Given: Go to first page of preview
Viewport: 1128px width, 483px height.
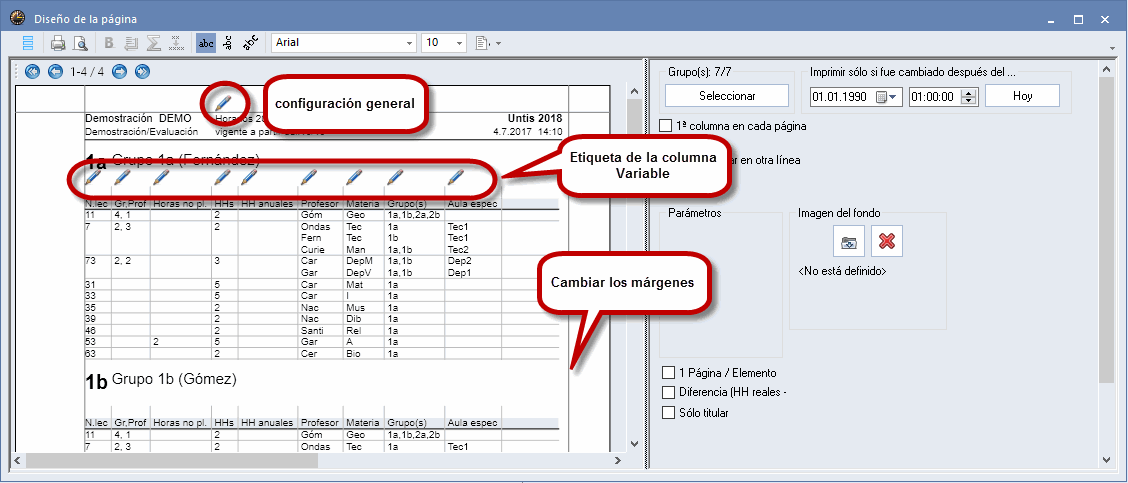Looking at the screenshot, I should click(32, 71).
